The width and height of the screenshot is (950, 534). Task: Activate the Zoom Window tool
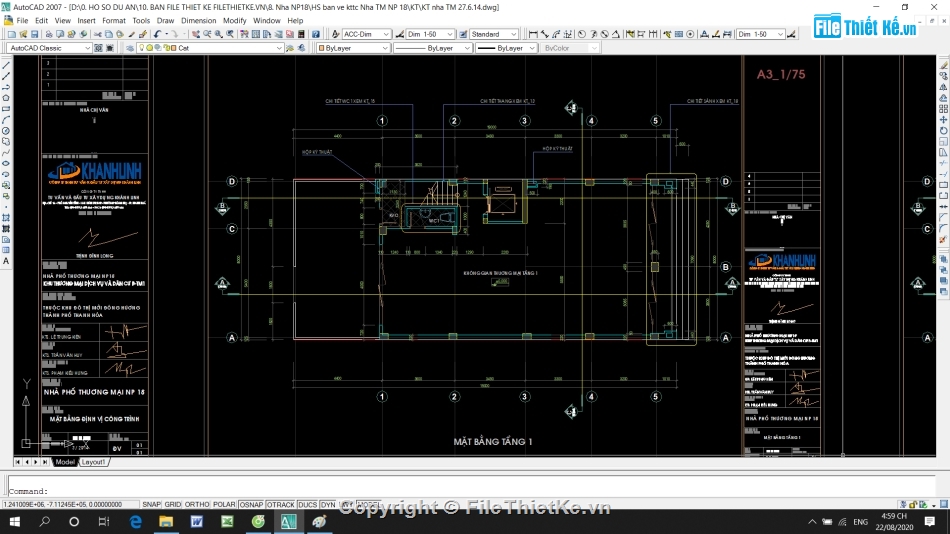click(219, 35)
